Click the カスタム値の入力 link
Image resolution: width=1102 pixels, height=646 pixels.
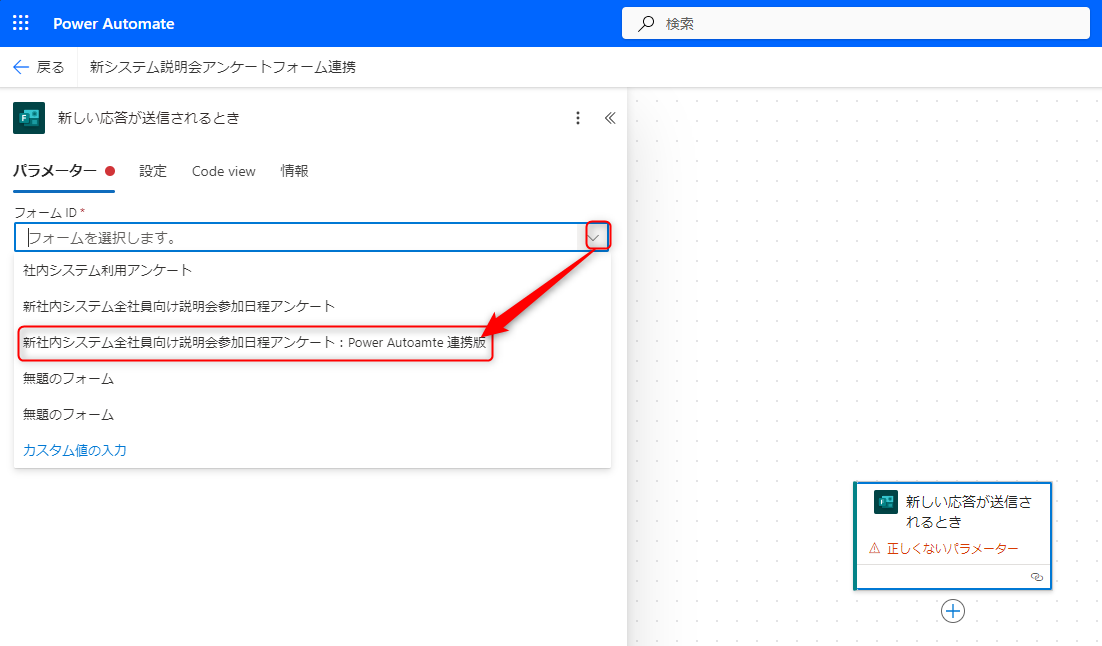pyautogui.click(x=74, y=451)
